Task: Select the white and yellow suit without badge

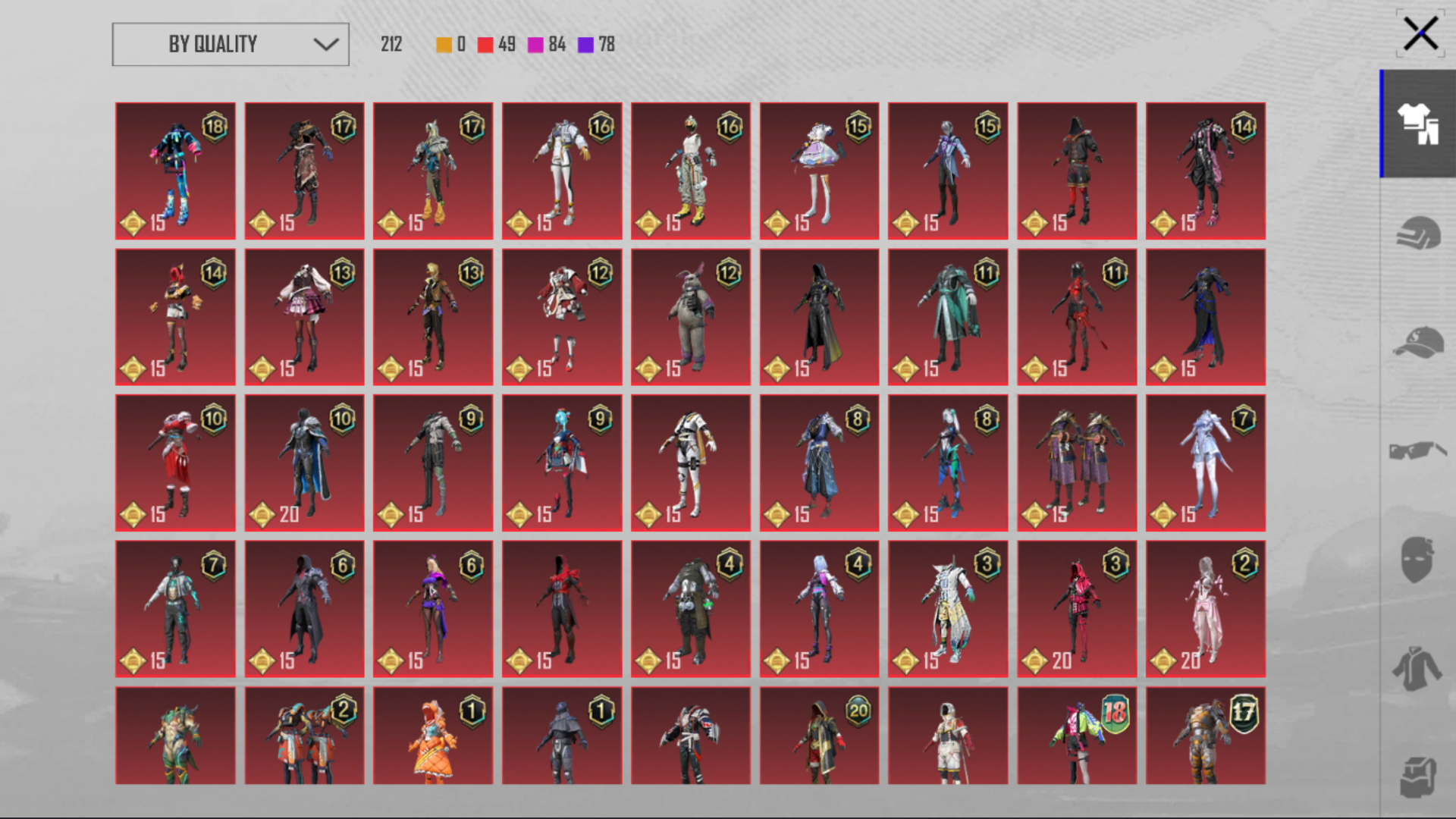Action: tap(691, 463)
